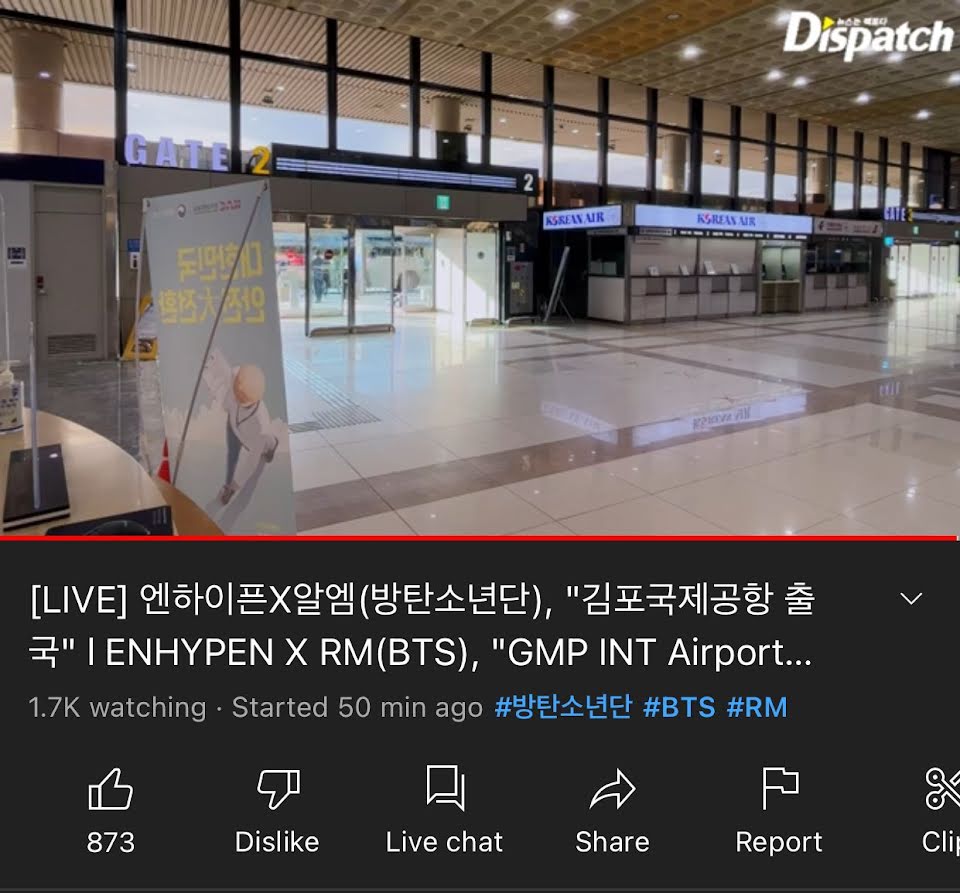
Task: Tap the Live chat label
Action: click(444, 842)
